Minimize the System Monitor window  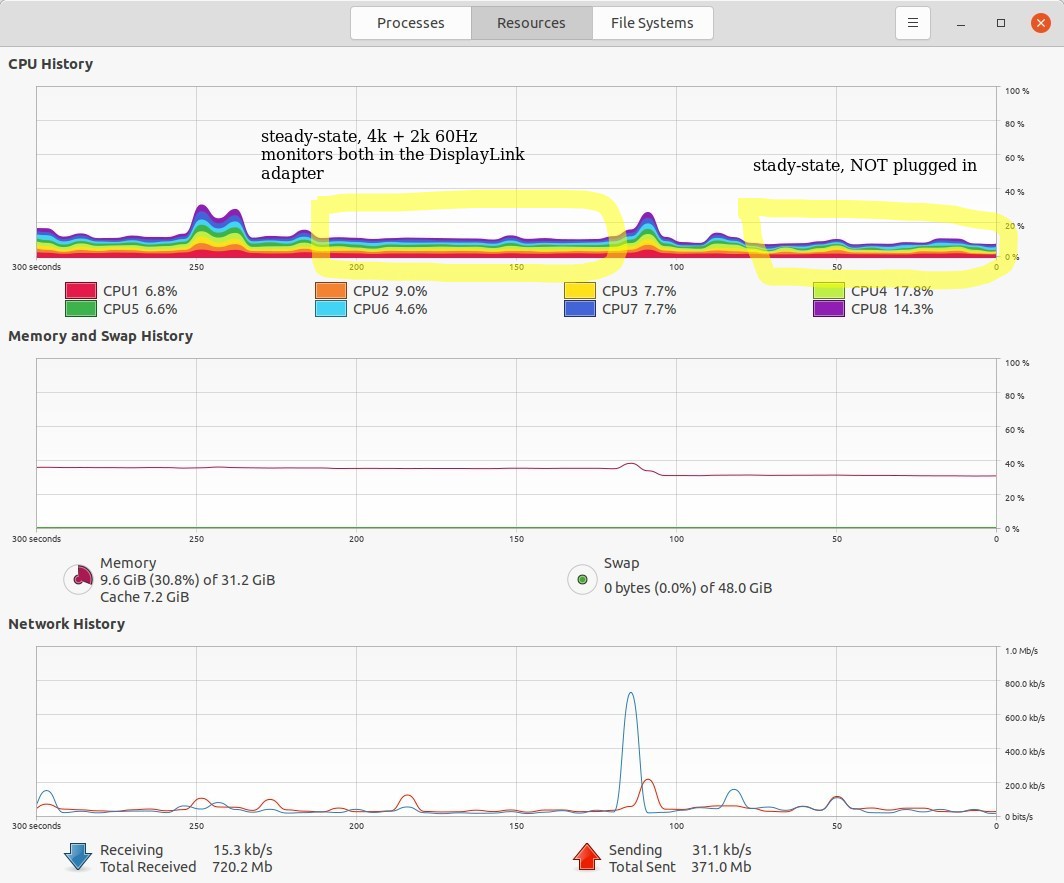coord(961,23)
